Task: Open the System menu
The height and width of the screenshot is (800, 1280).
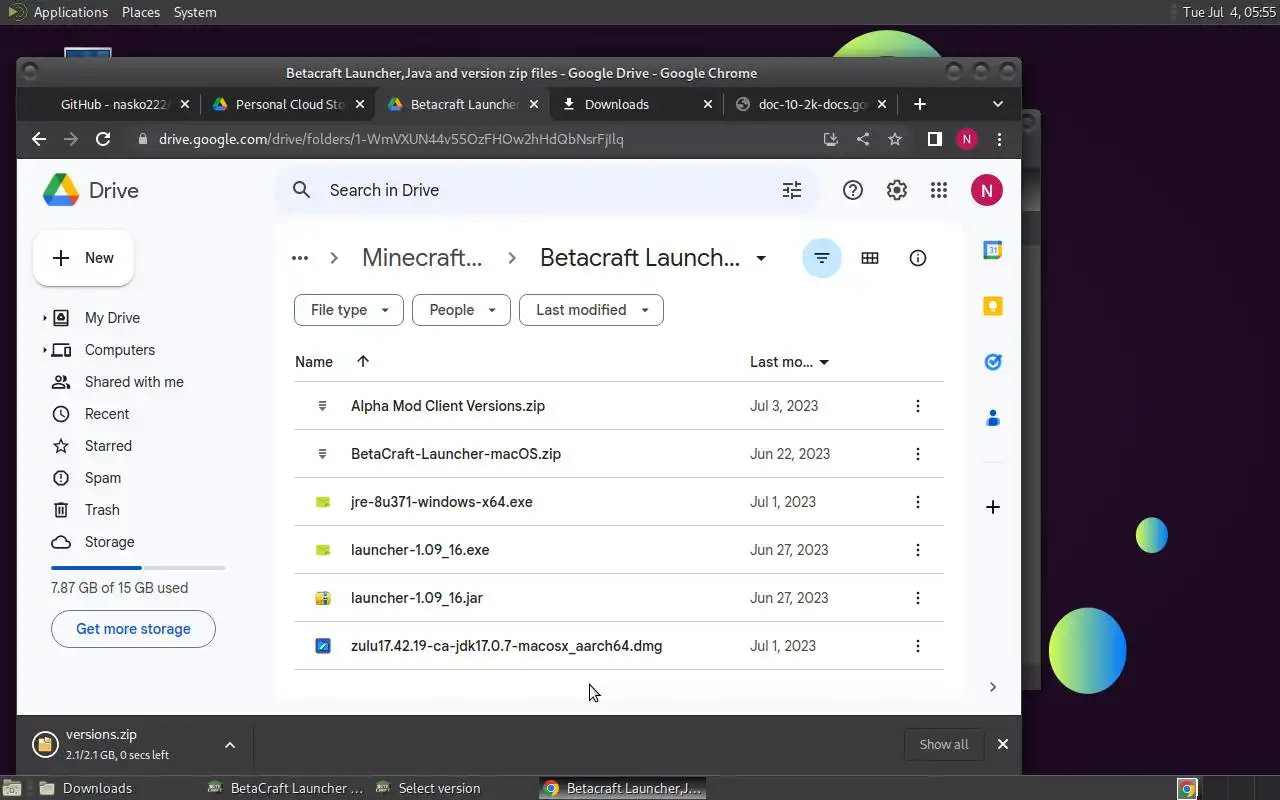Action: click(195, 12)
